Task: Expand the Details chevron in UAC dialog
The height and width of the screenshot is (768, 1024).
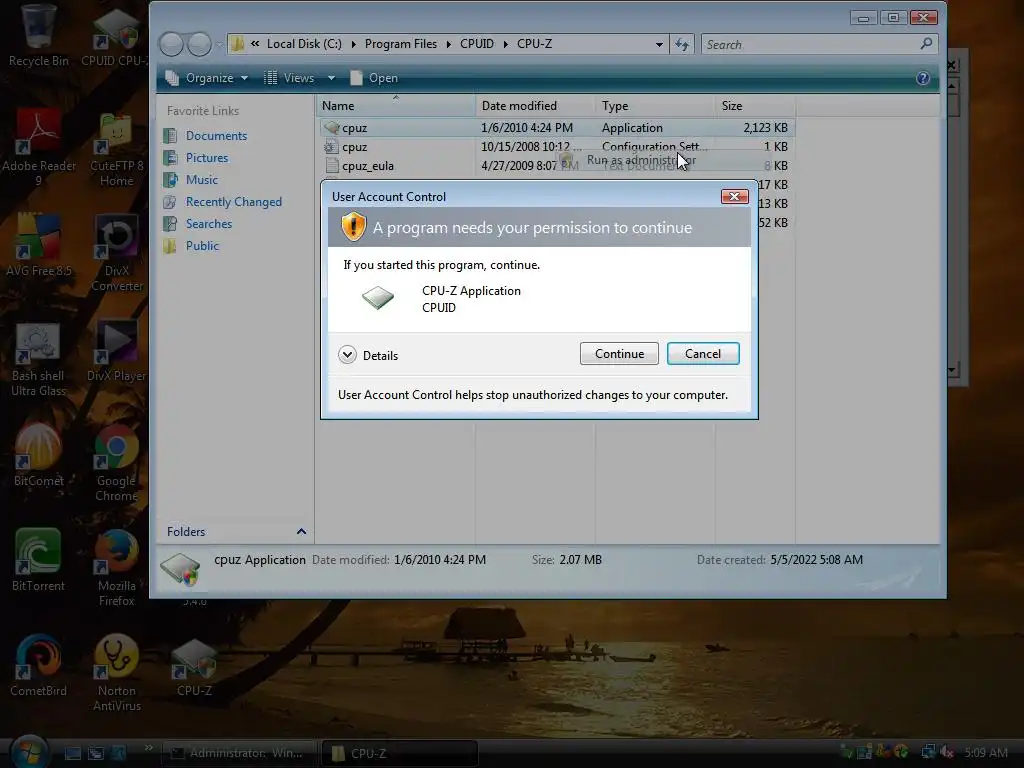Action: tap(347, 355)
